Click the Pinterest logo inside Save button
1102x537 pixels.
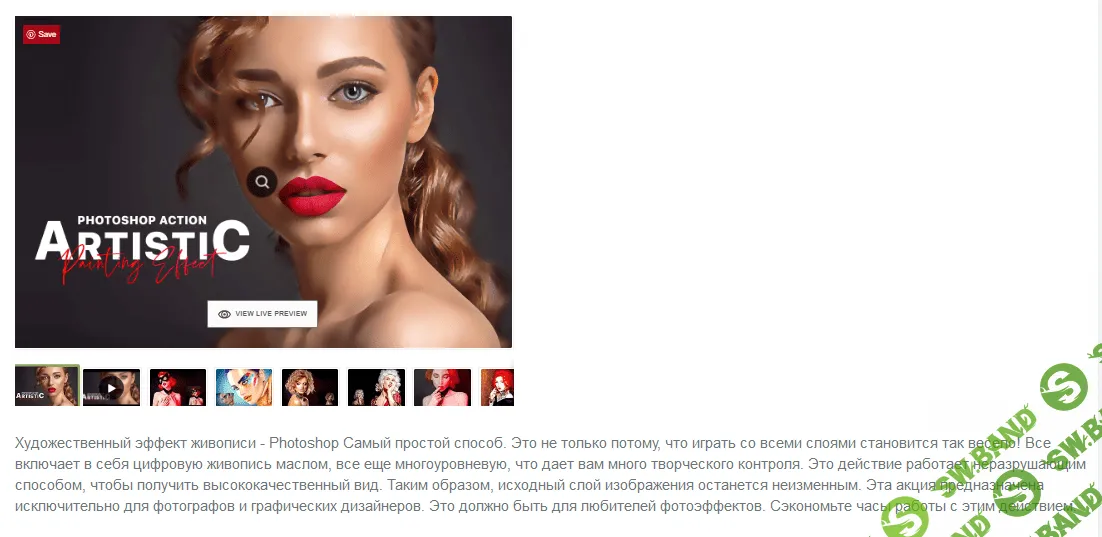point(30,34)
